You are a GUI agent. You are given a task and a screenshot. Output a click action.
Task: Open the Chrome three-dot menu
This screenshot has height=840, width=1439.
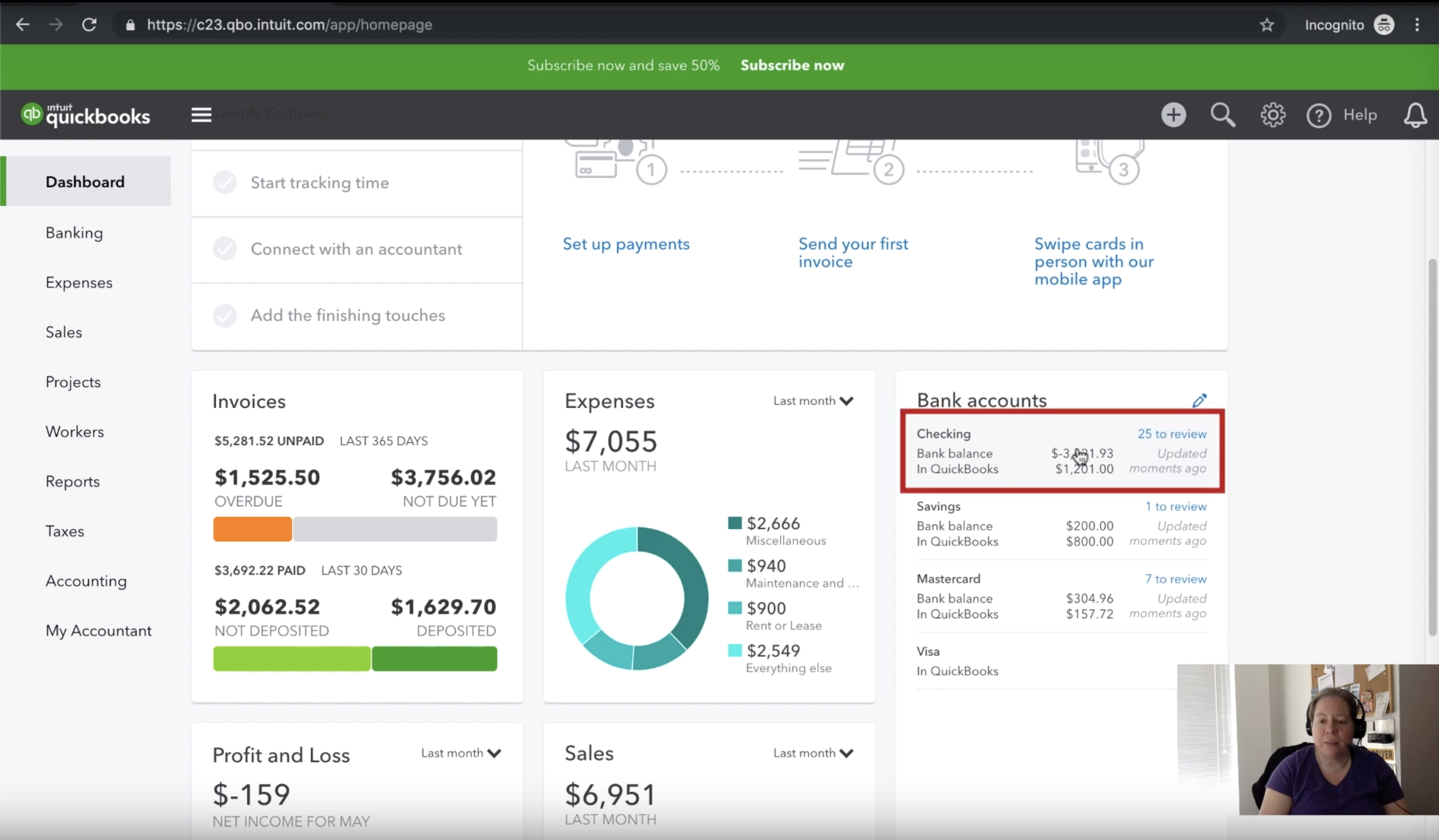click(1417, 24)
